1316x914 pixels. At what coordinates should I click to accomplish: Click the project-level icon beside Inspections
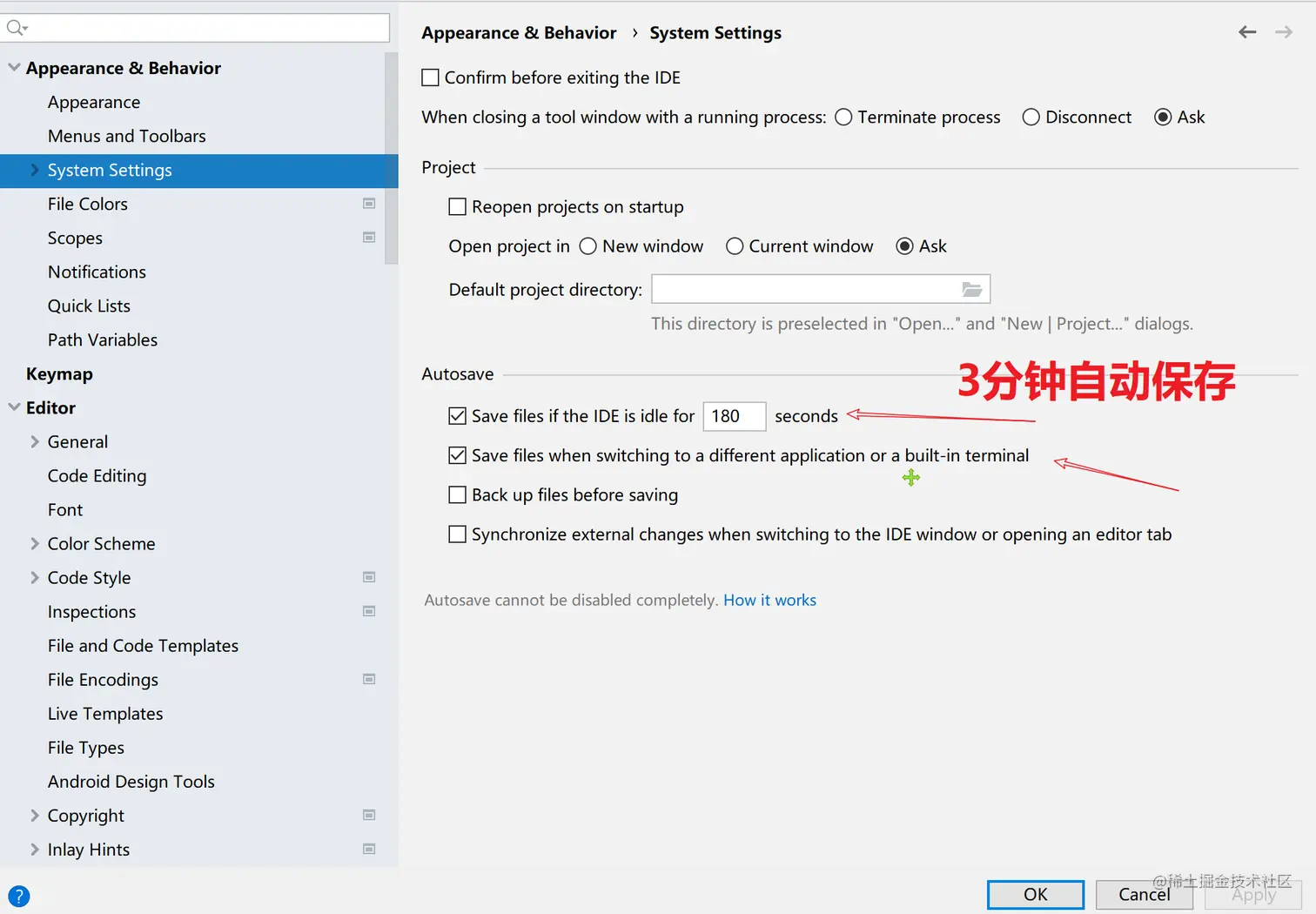pos(369,611)
